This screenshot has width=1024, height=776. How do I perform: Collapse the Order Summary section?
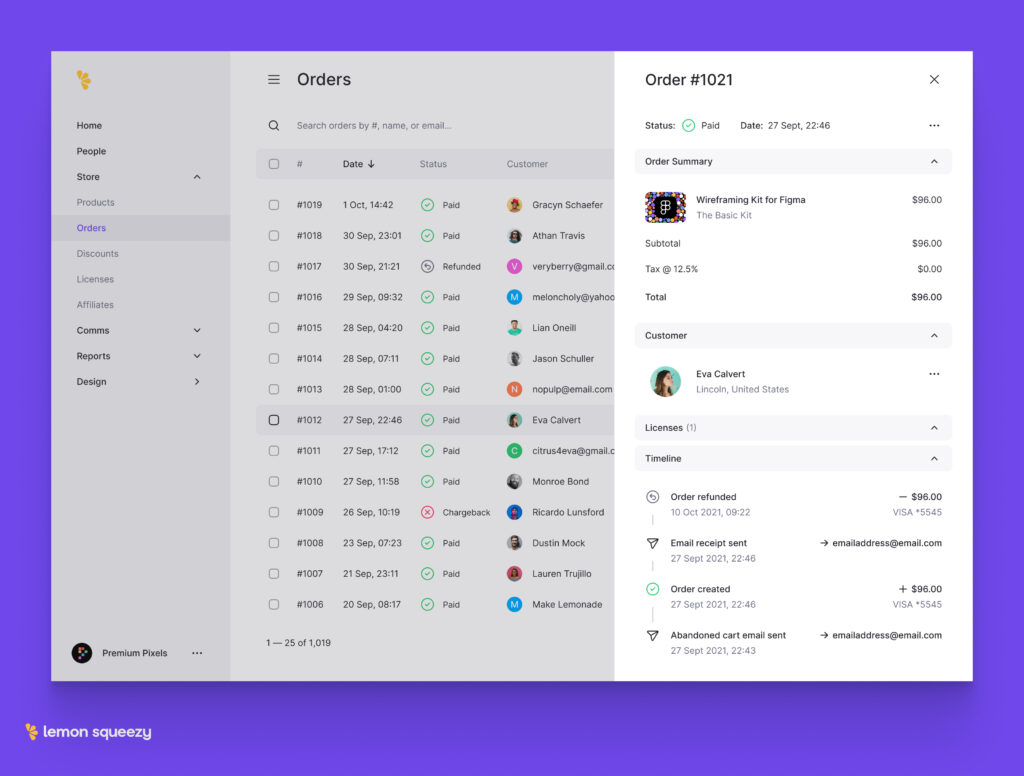pos(934,161)
